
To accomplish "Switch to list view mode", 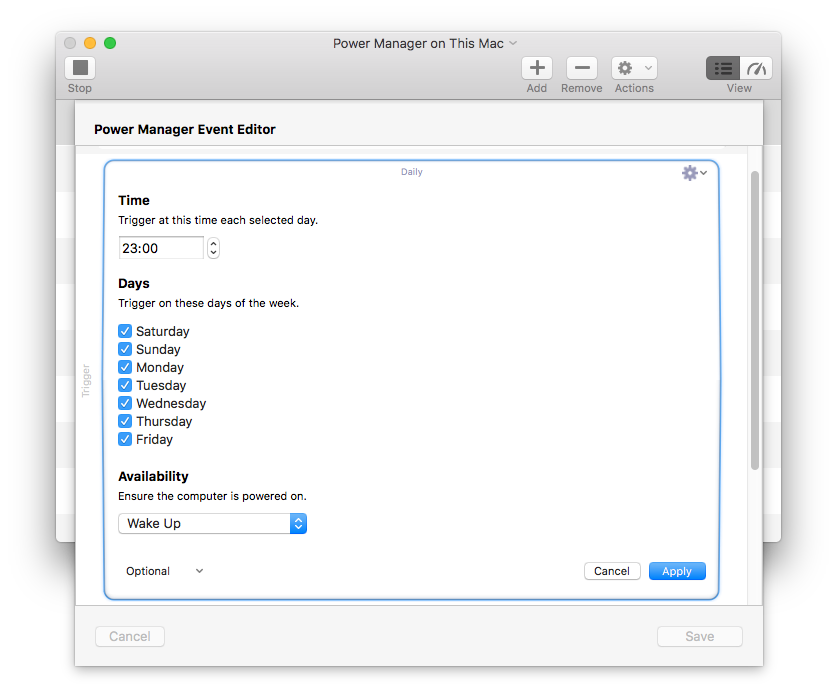I will click(723, 68).
